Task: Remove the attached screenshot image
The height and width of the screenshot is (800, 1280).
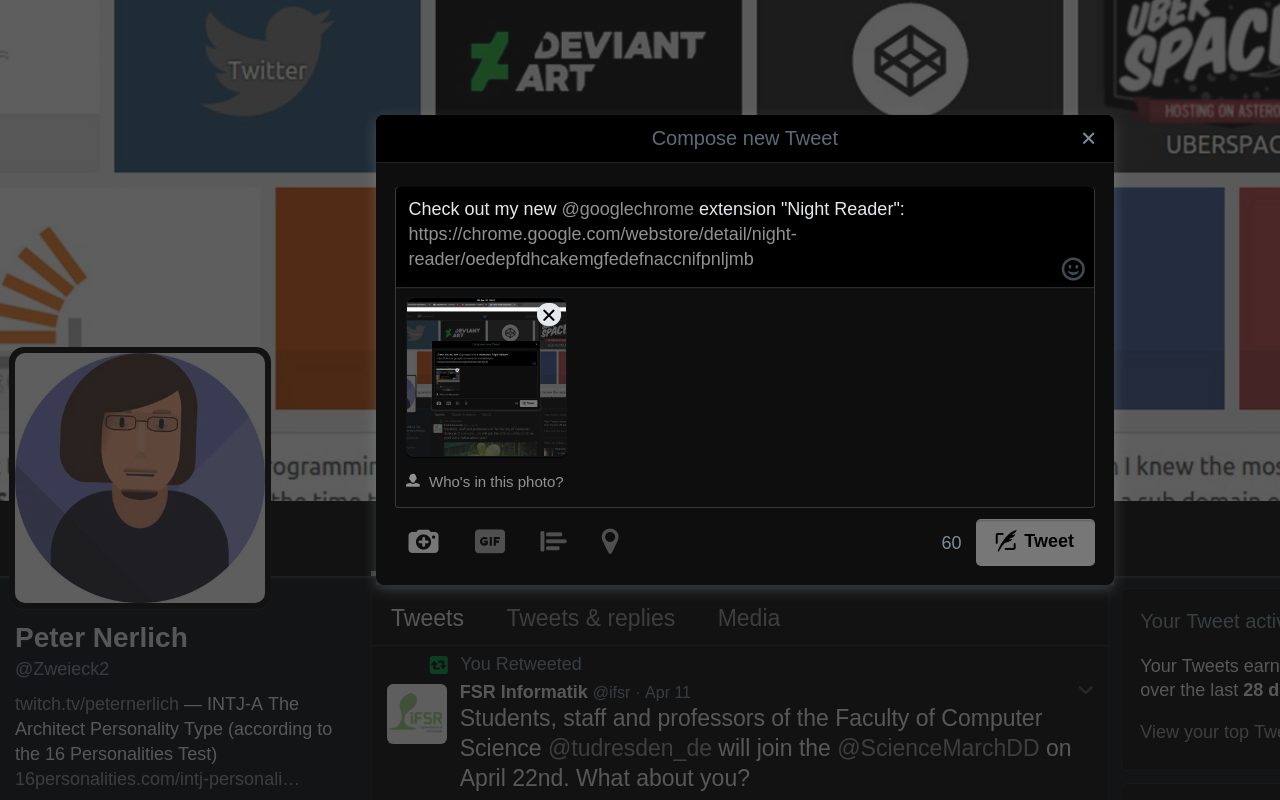Action: (548, 315)
